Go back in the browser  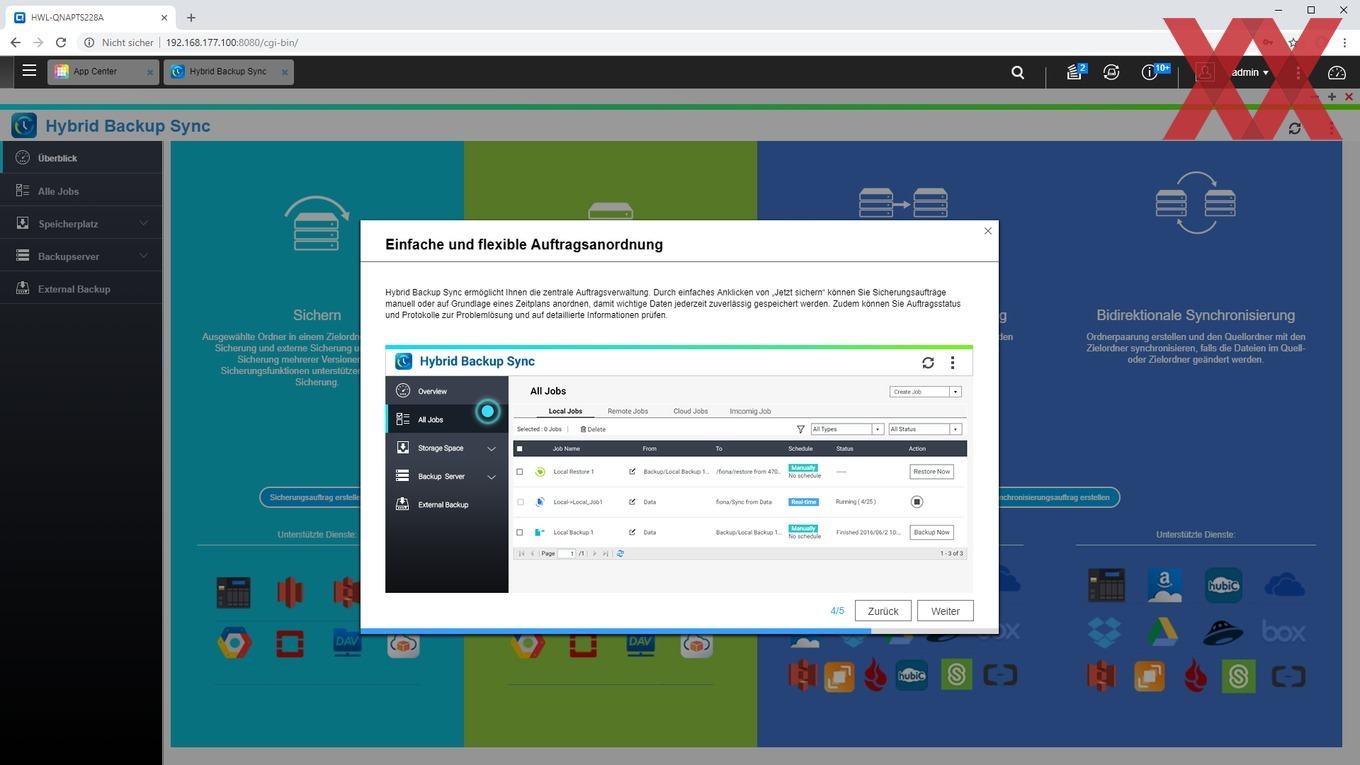[x=15, y=43]
